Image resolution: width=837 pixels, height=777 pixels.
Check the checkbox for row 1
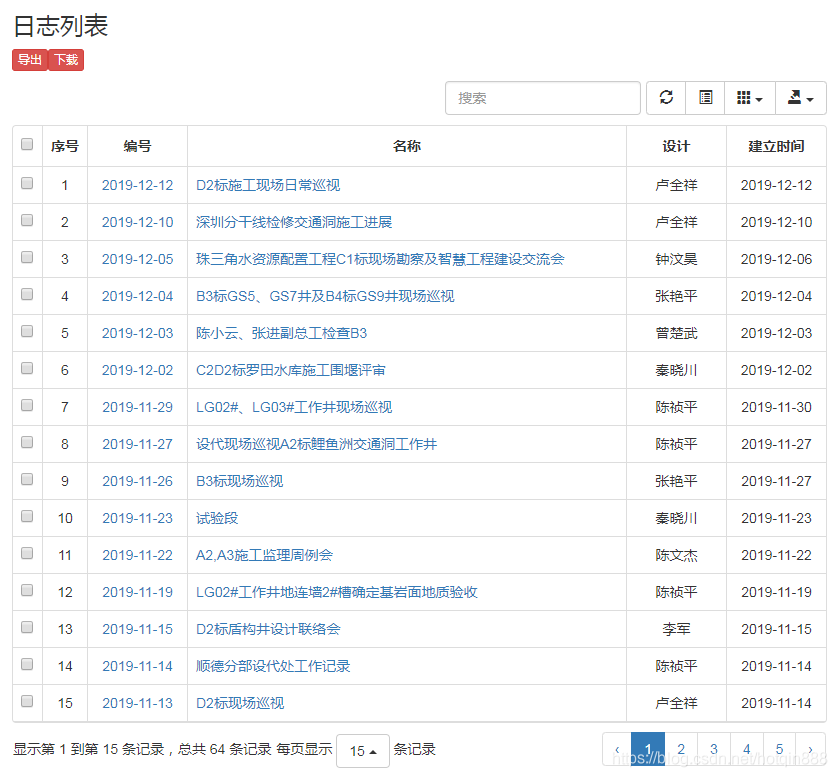26,185
